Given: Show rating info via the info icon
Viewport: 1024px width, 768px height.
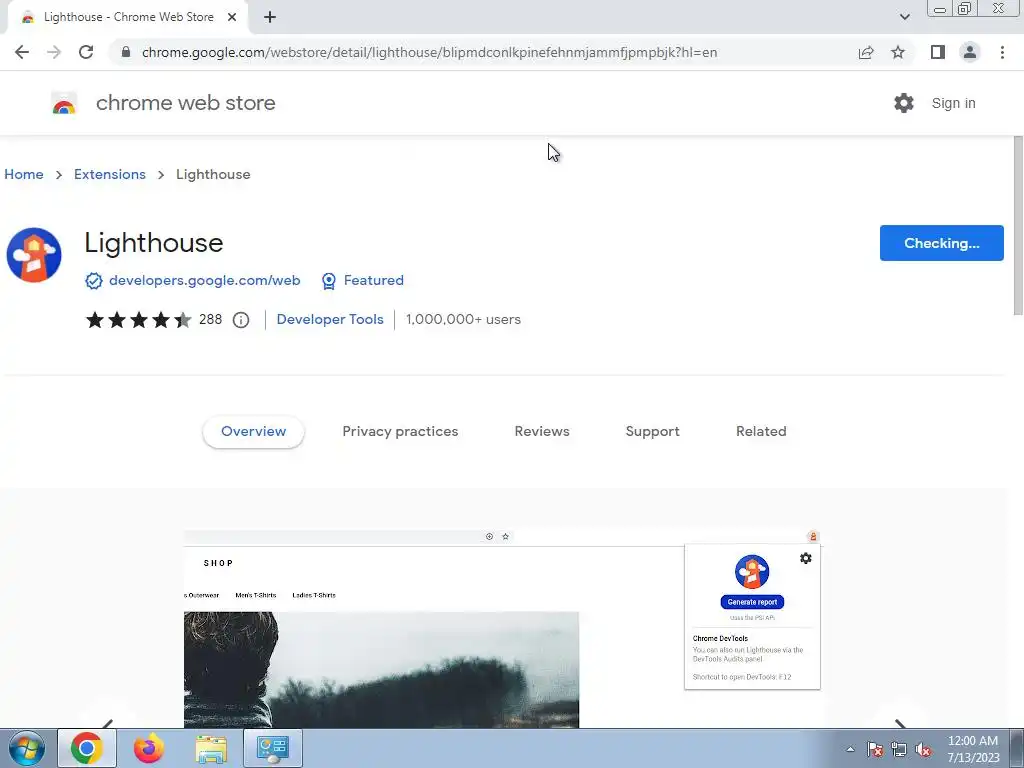Looking at the screenshot, I should pos(241,320).
